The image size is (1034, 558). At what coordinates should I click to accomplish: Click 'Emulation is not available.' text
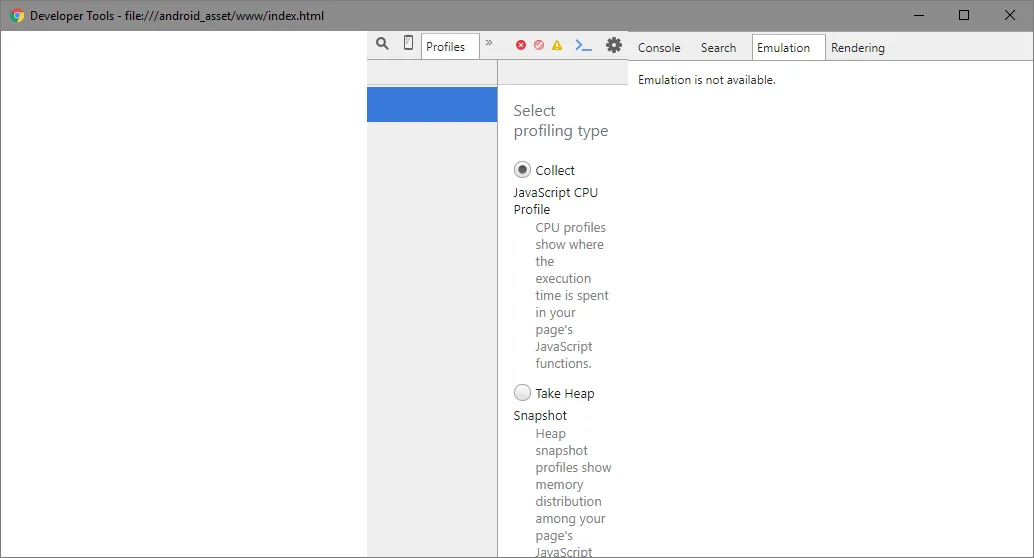(x=706, y=80)
